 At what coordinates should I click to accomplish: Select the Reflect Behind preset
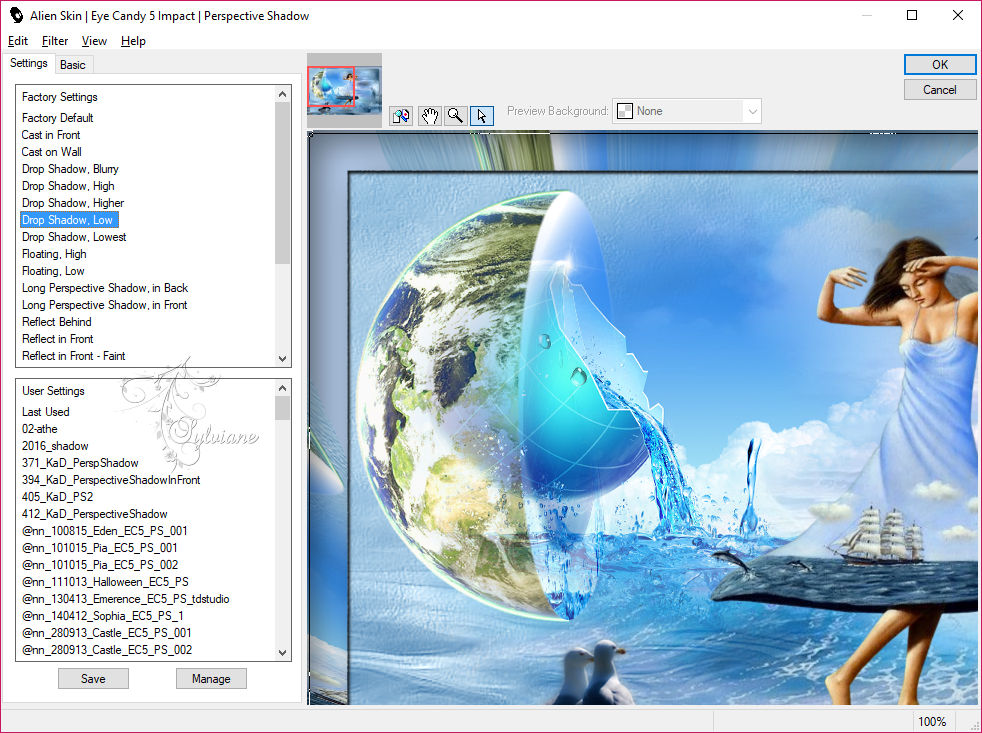coord(56,321)
